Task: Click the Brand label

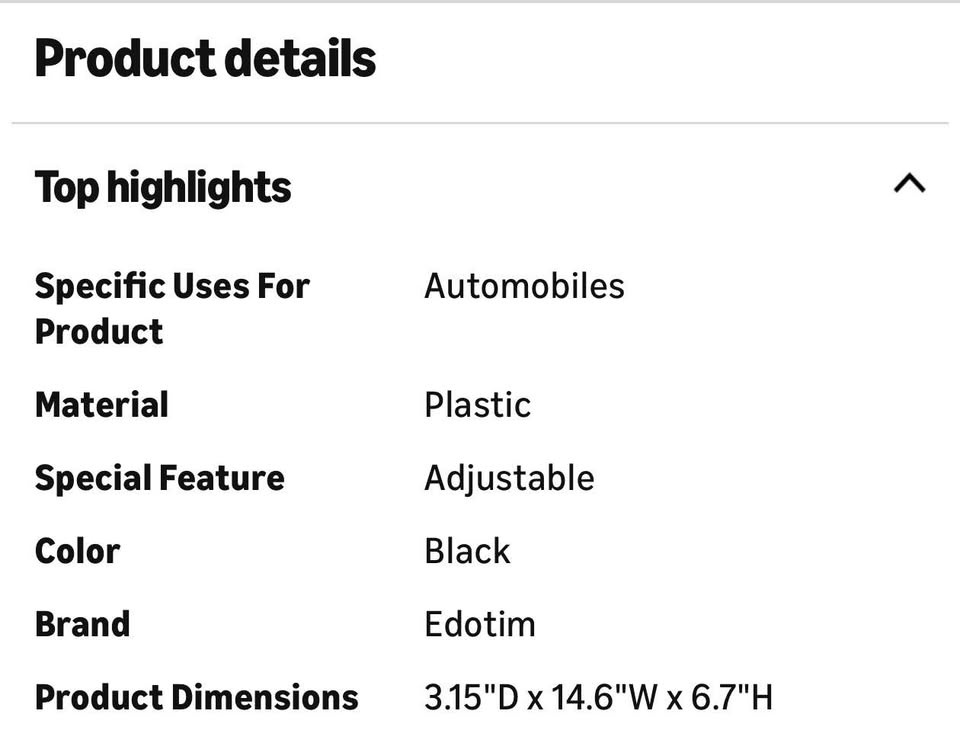Action: point(82,624)
